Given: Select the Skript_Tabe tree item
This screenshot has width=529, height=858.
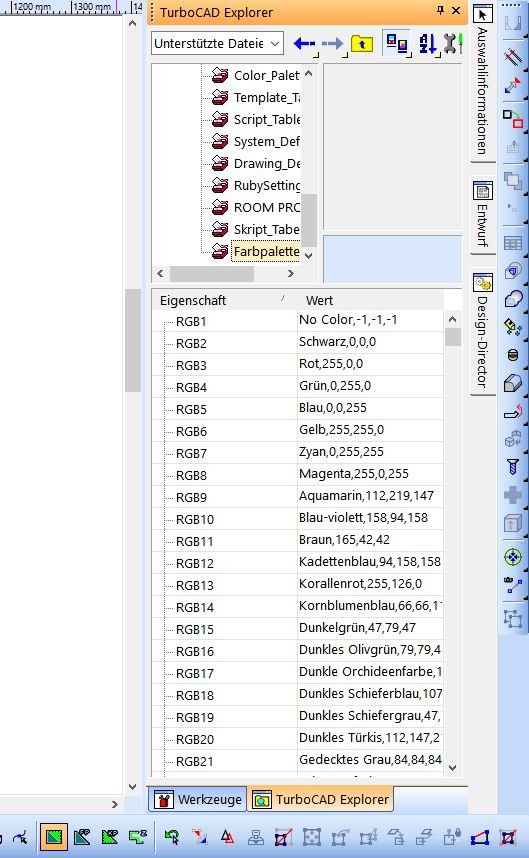Looking at the screenshot, I should [x=266, y=229].
